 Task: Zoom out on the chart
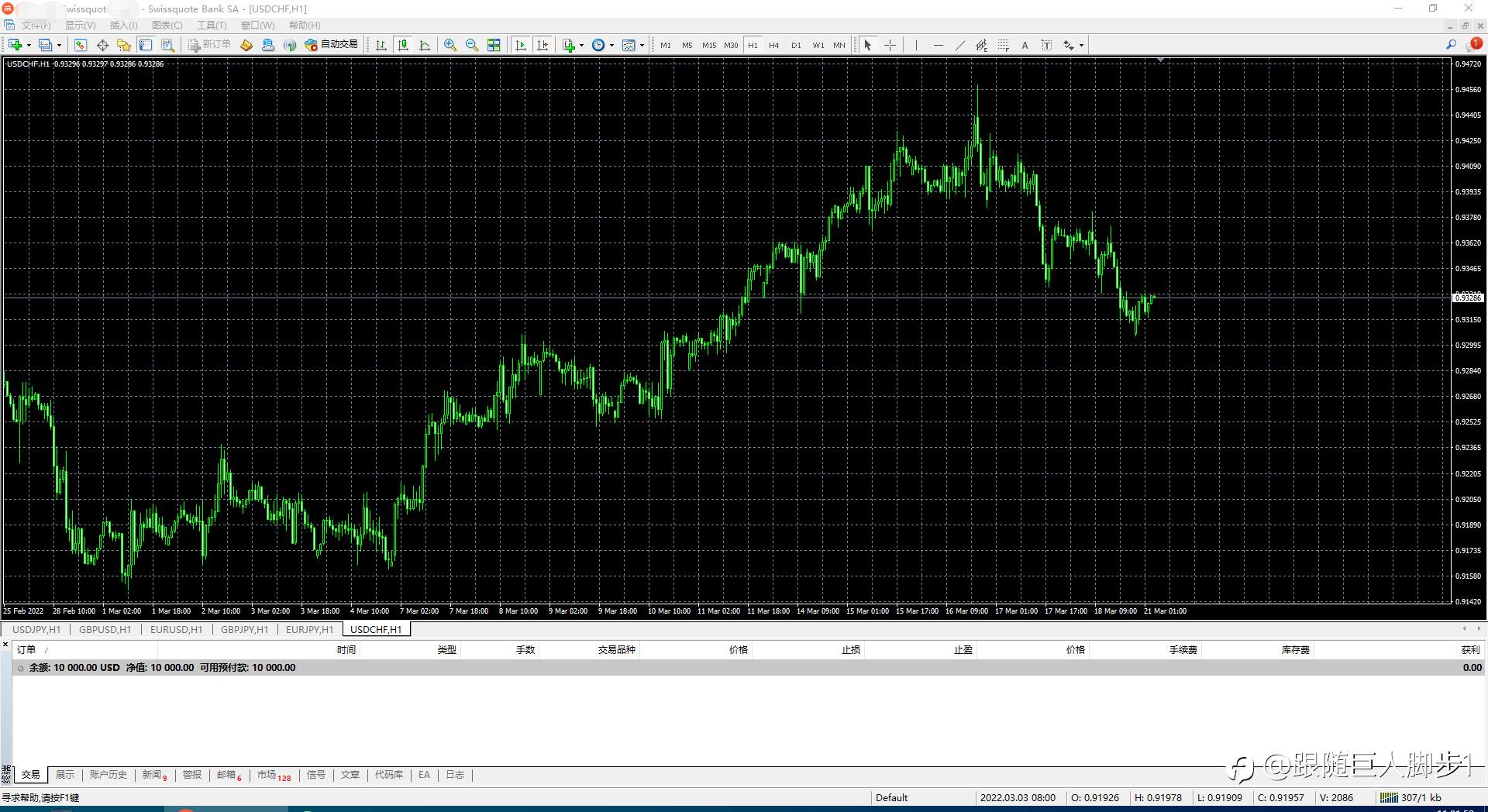point(471,45)
